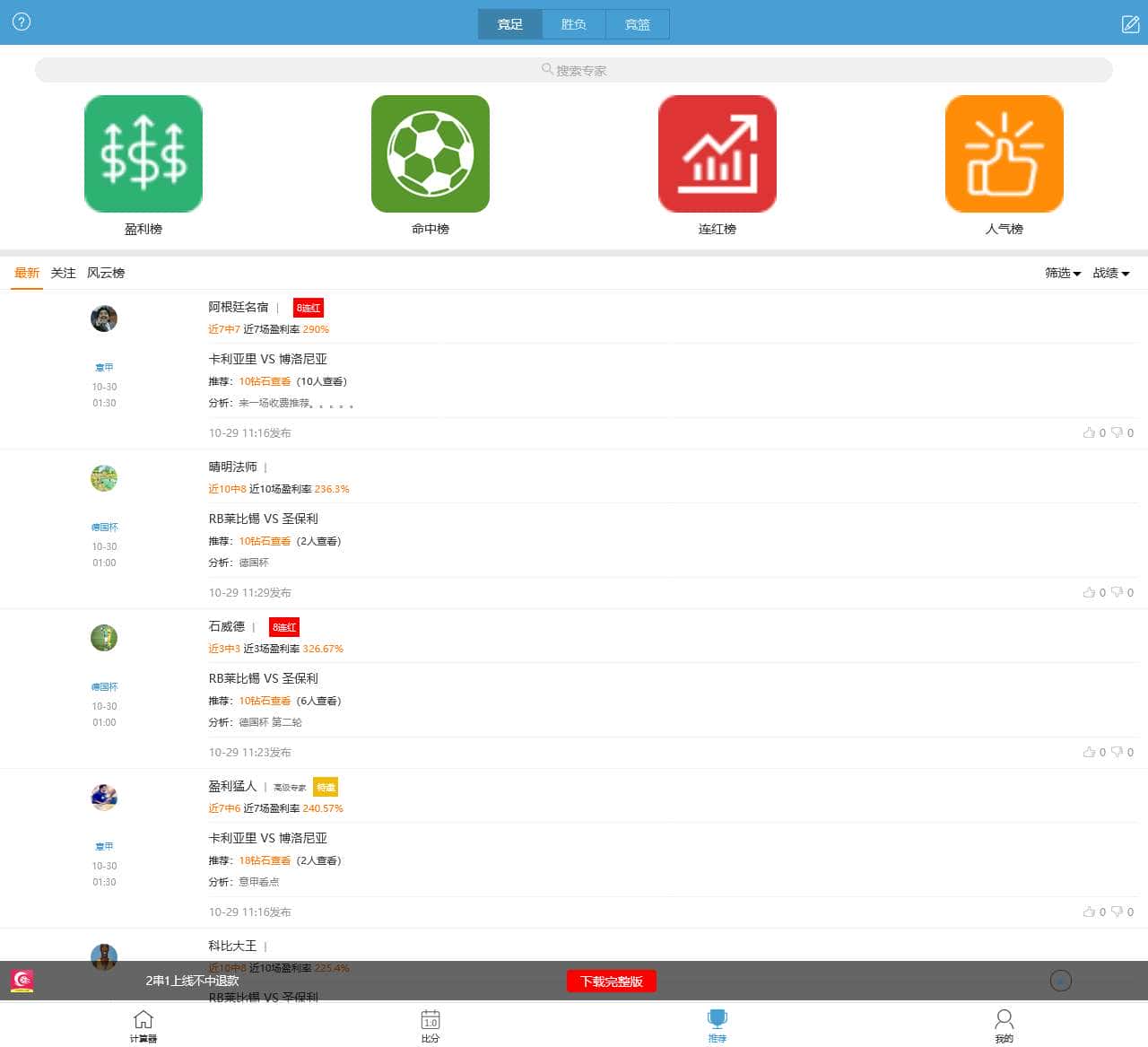This screenshot has width=1148, height=1047.
Task: Open 晴明法师's RB莱比锡 VS 圣保利 match title
Action: point(264,519)
